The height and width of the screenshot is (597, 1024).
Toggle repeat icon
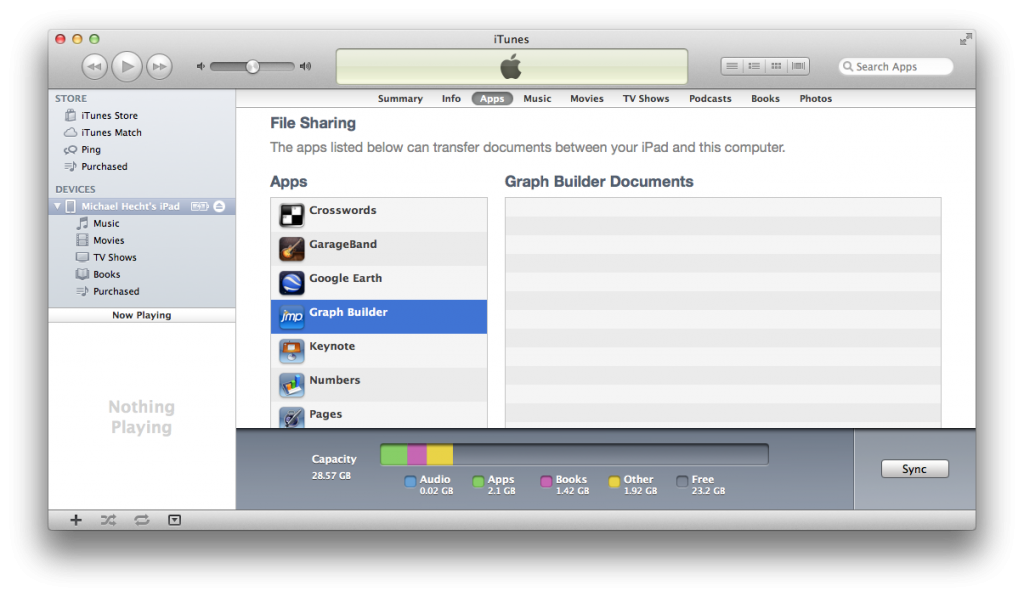tap(142, 520)
